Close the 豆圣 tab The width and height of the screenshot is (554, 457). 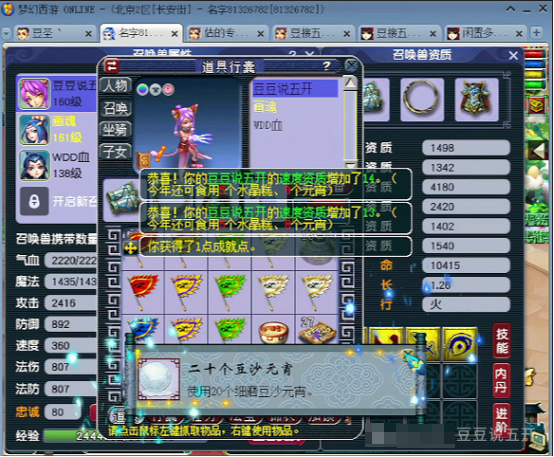click(89, 34)
